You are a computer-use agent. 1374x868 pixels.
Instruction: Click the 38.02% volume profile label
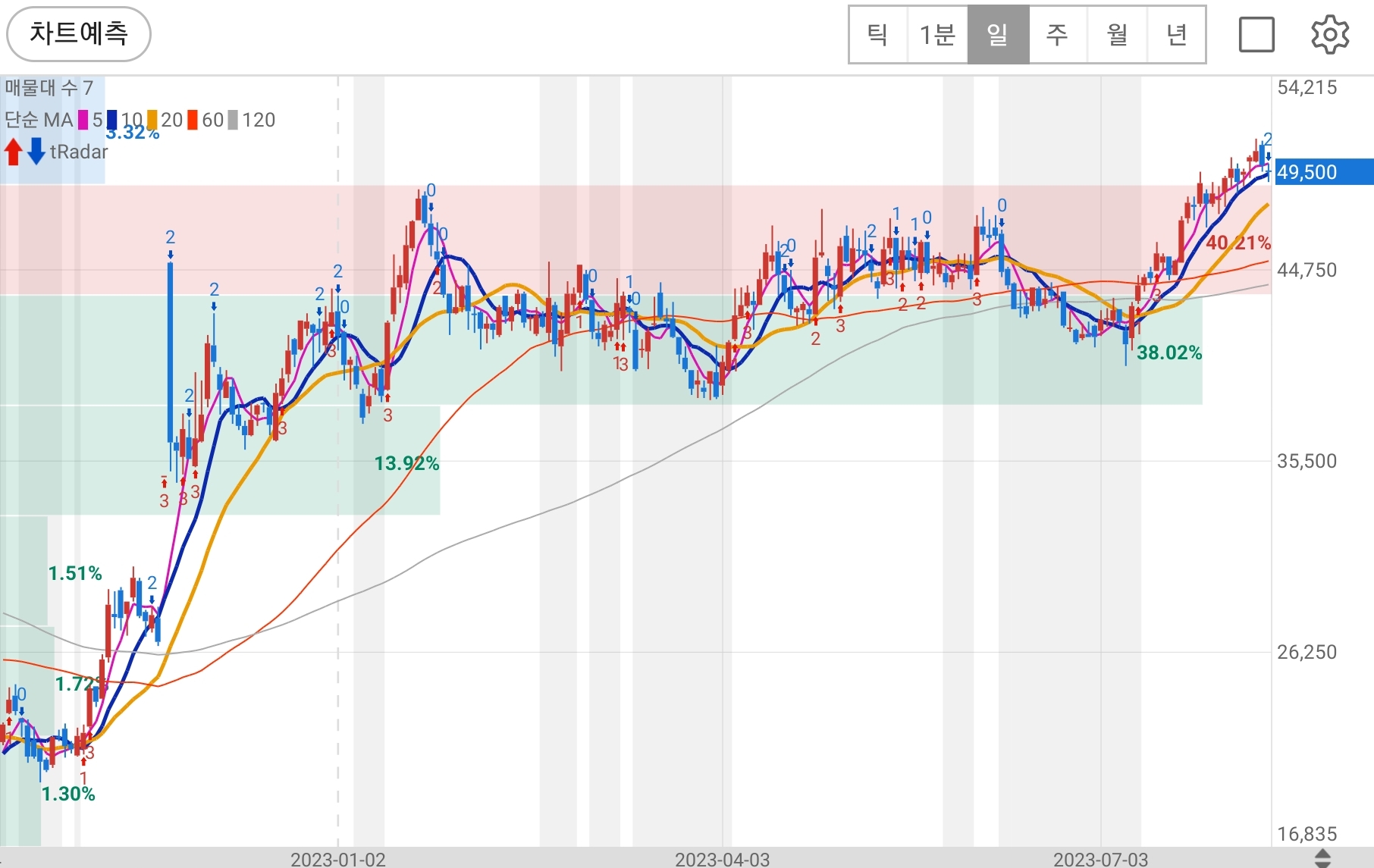(1169, 353)
